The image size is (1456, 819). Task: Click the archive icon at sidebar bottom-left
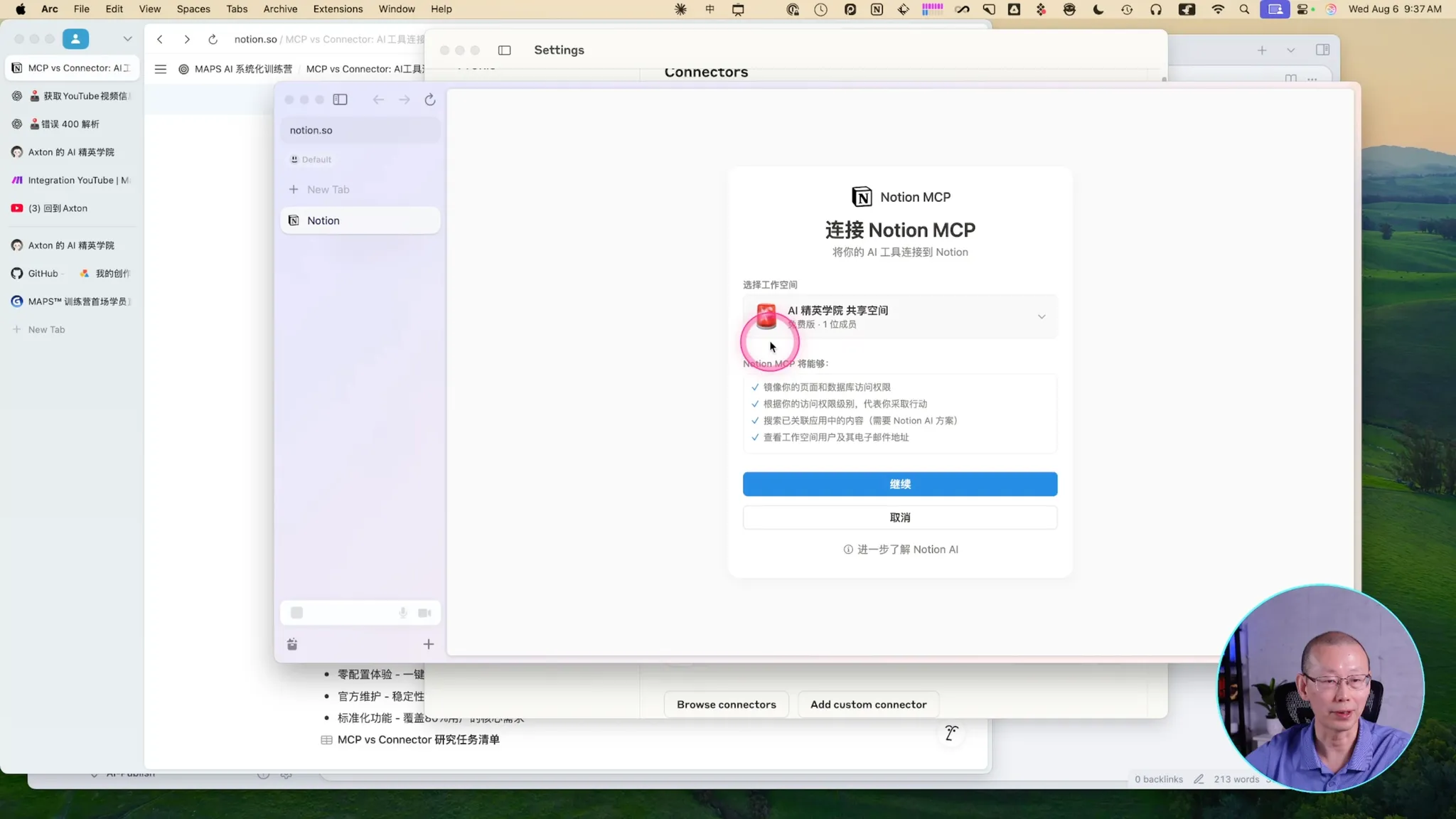[x=292, y=644]
